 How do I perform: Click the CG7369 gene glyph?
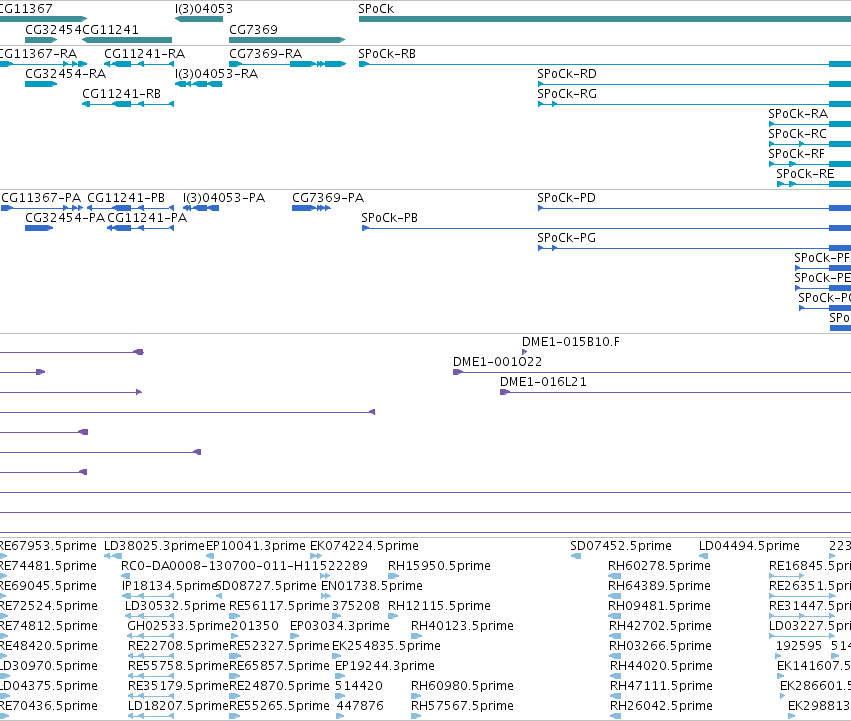tap(287, 40)
